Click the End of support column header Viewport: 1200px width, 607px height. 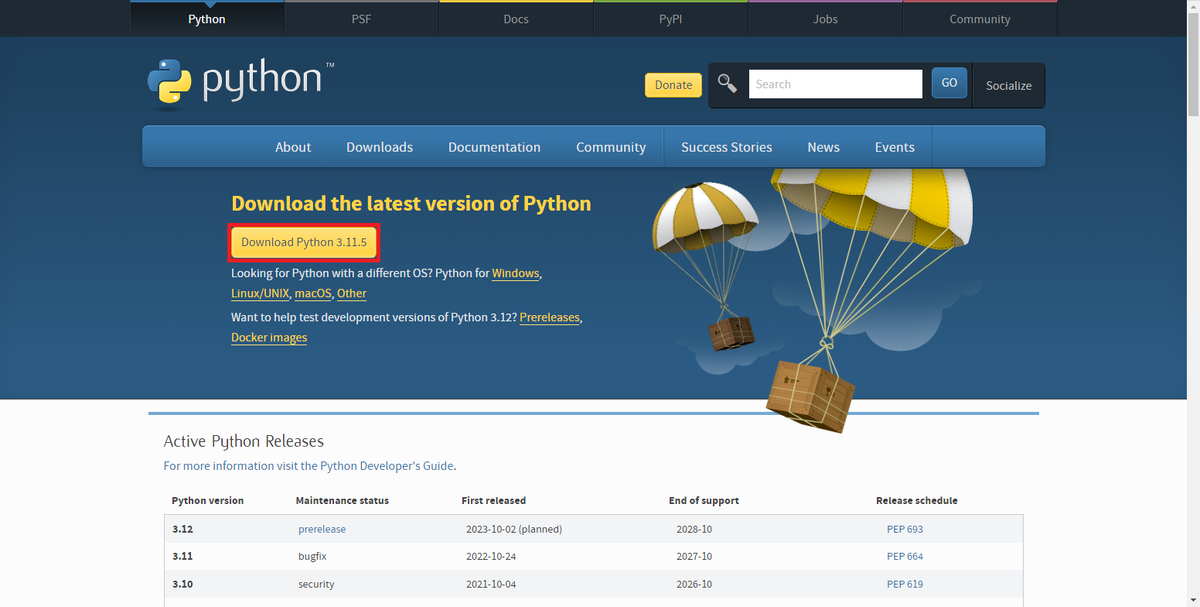[704, 500]
